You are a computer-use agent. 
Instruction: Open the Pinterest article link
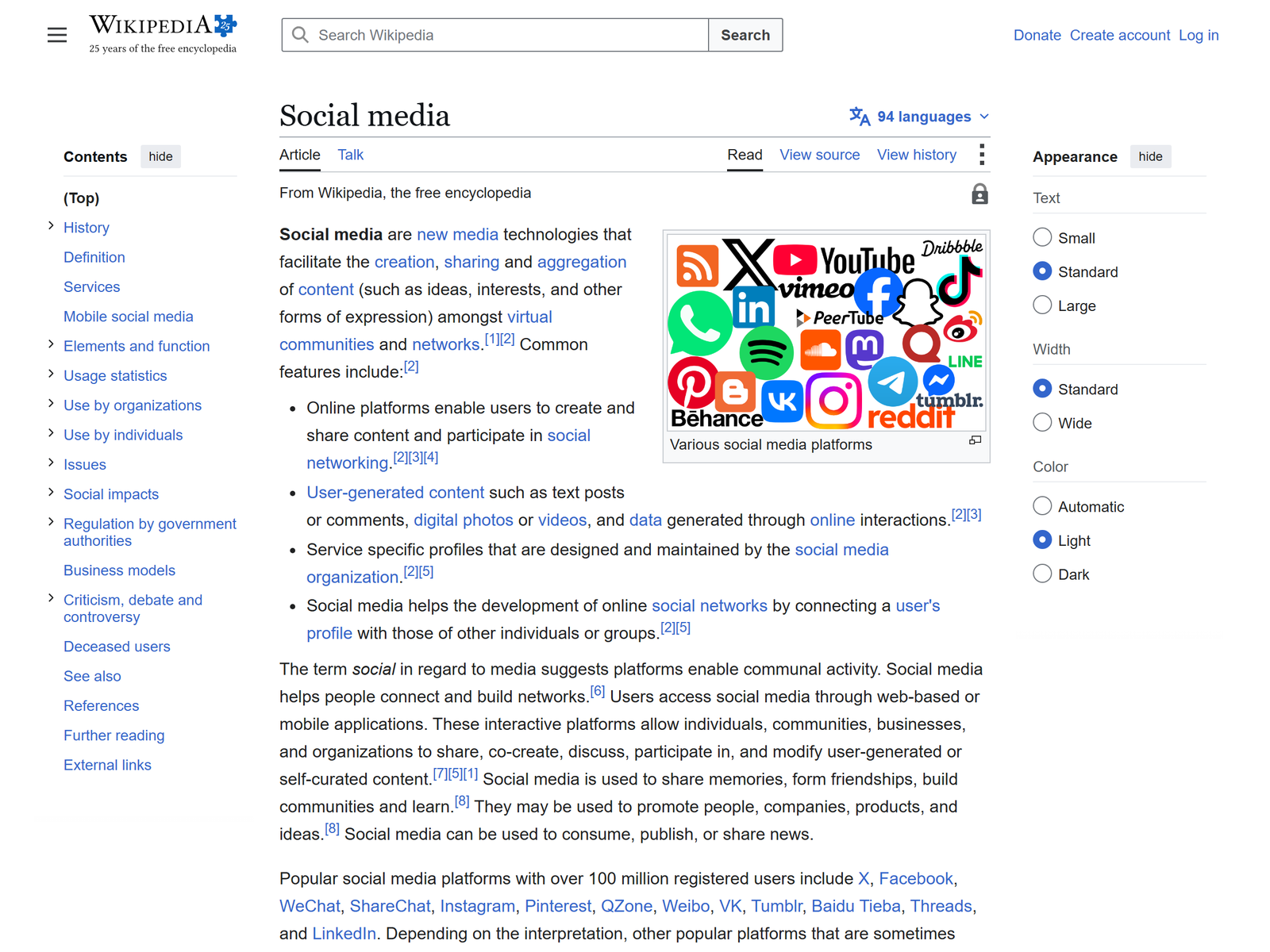[558, 906]
